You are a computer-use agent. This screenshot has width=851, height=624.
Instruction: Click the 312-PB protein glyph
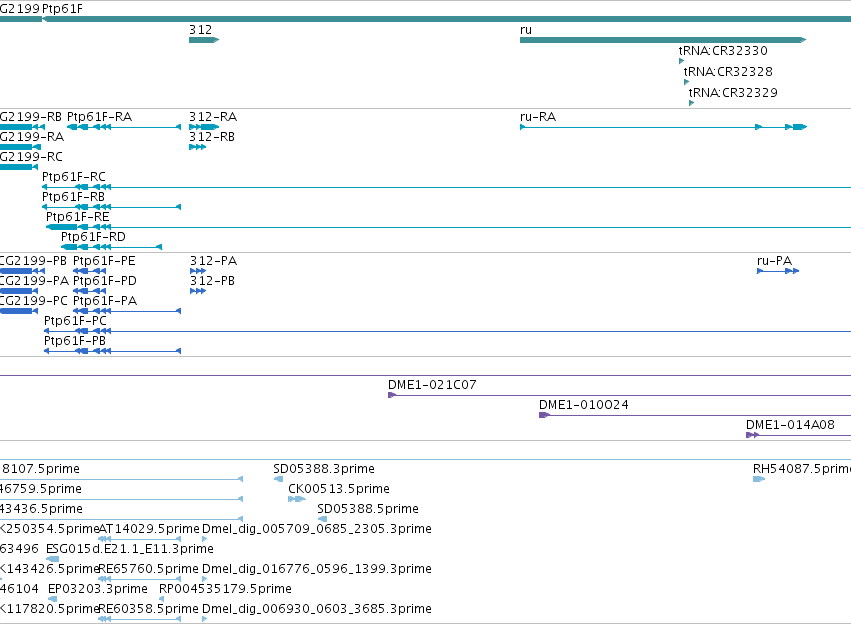(198, 291)
